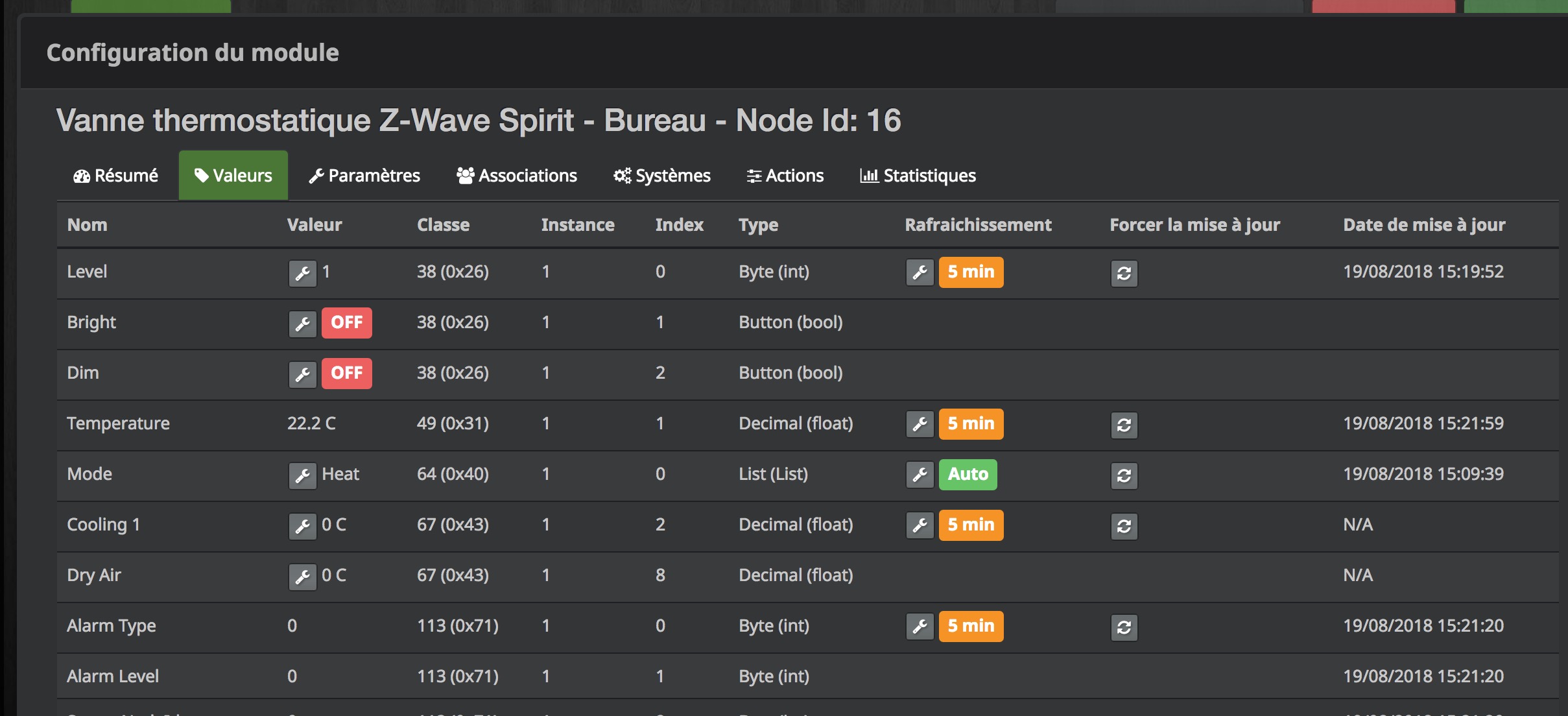Click the Alarm Level row name
The height and width of the screenshot is (716, 1568).
point(113,676)
